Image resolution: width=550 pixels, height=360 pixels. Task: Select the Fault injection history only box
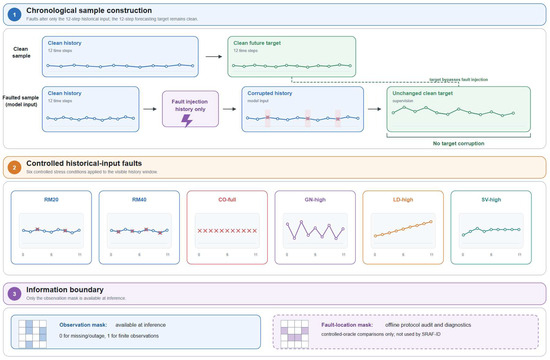(190, 109)
